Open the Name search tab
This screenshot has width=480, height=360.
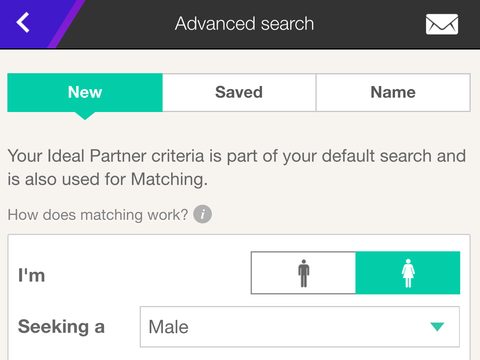pyautogui.click(x=393, y=92)
